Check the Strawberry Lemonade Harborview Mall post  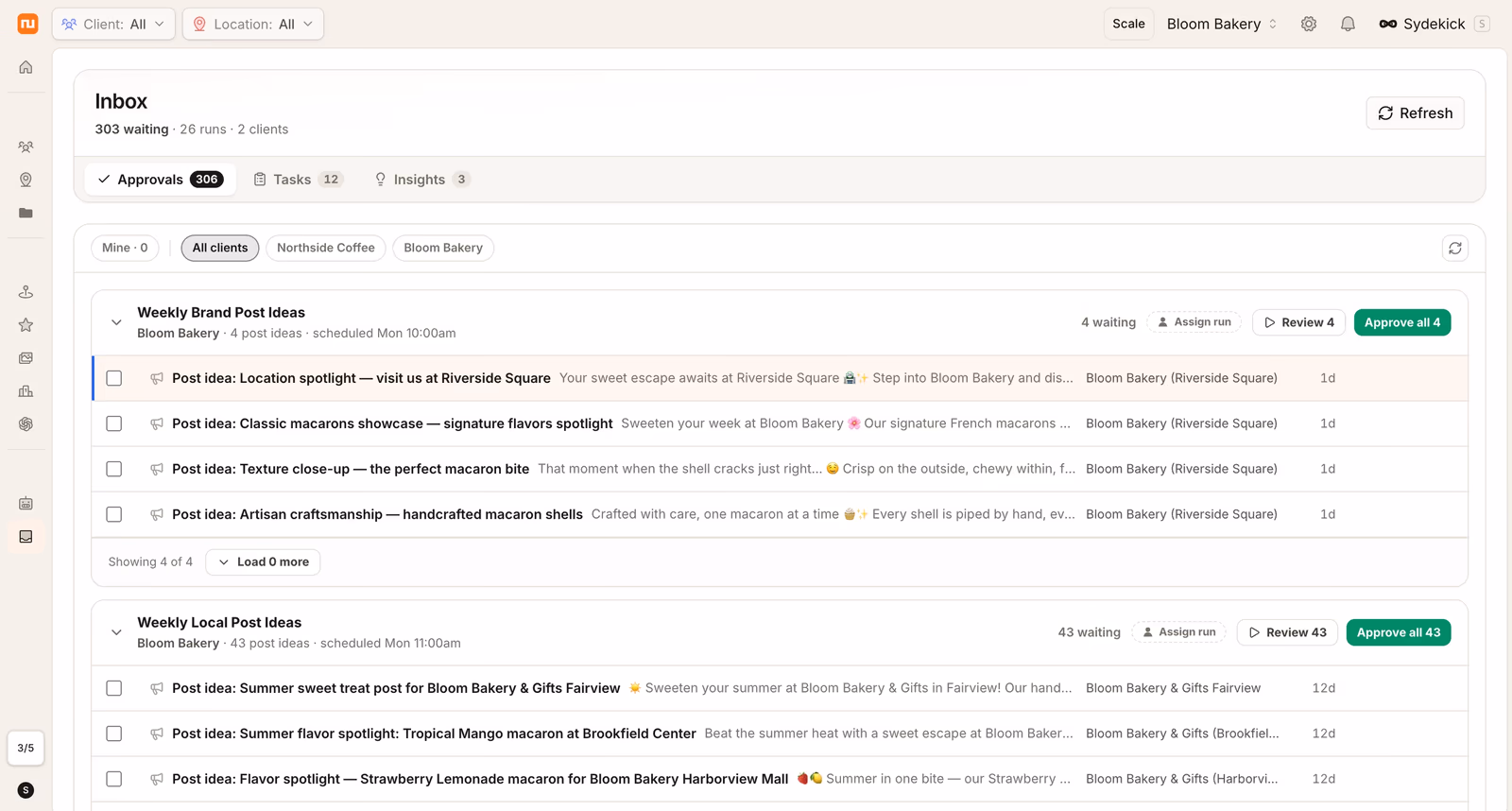click(x=114, y=779)
